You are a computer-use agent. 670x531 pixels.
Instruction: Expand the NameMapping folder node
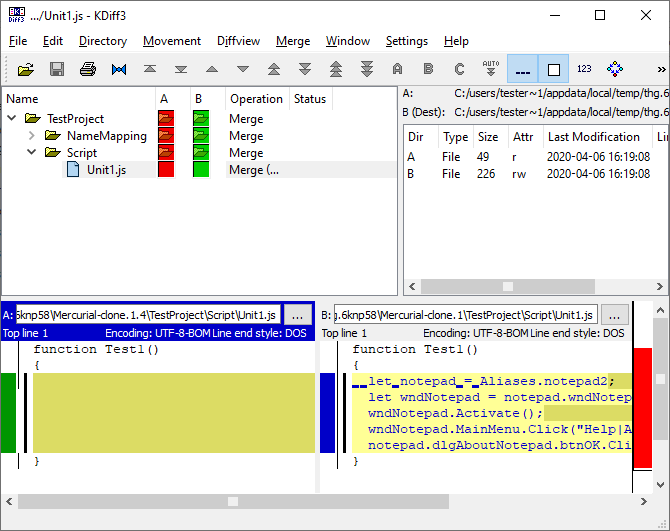coord(31,136)
